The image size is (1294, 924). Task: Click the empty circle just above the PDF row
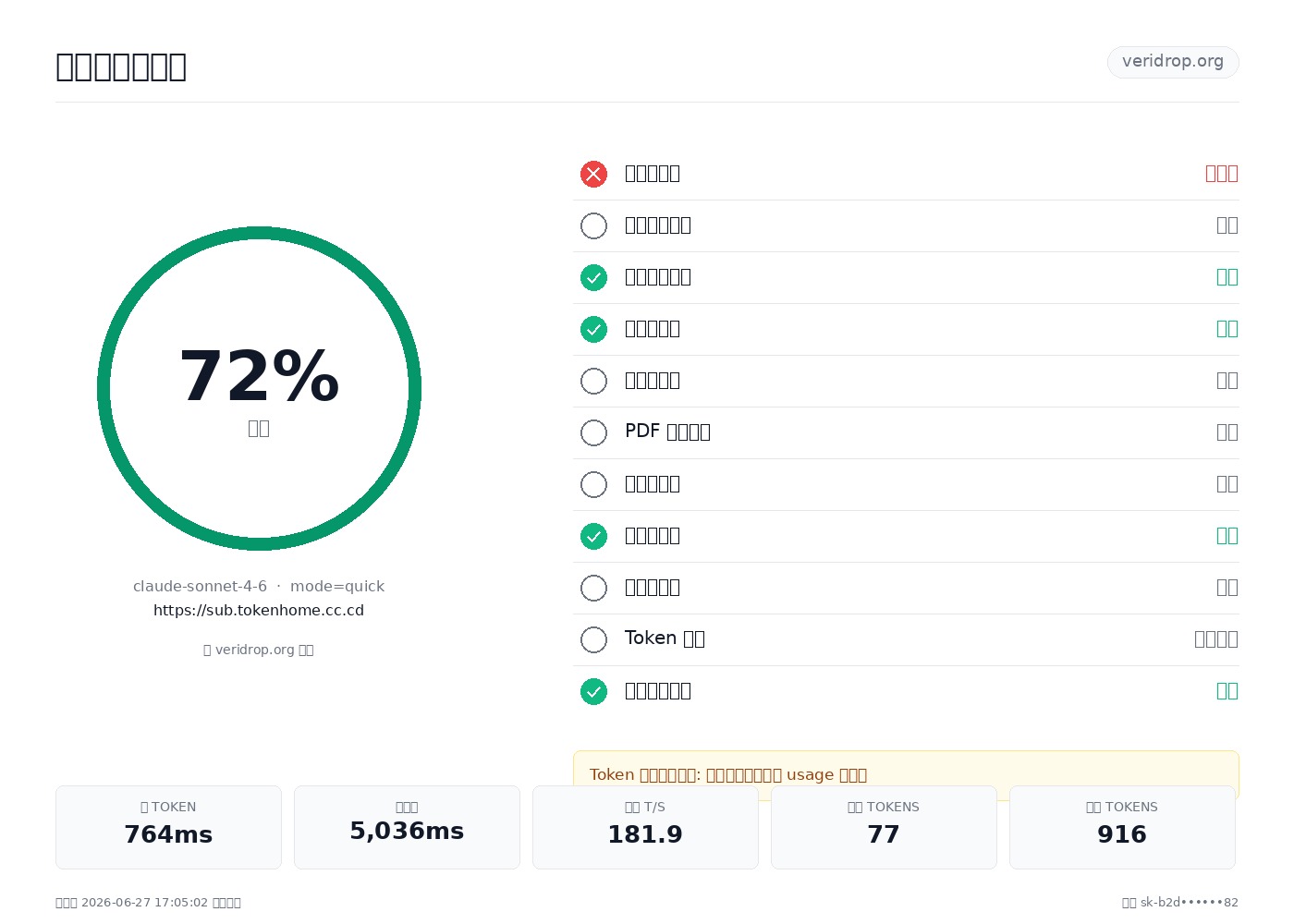click(593, 381)
